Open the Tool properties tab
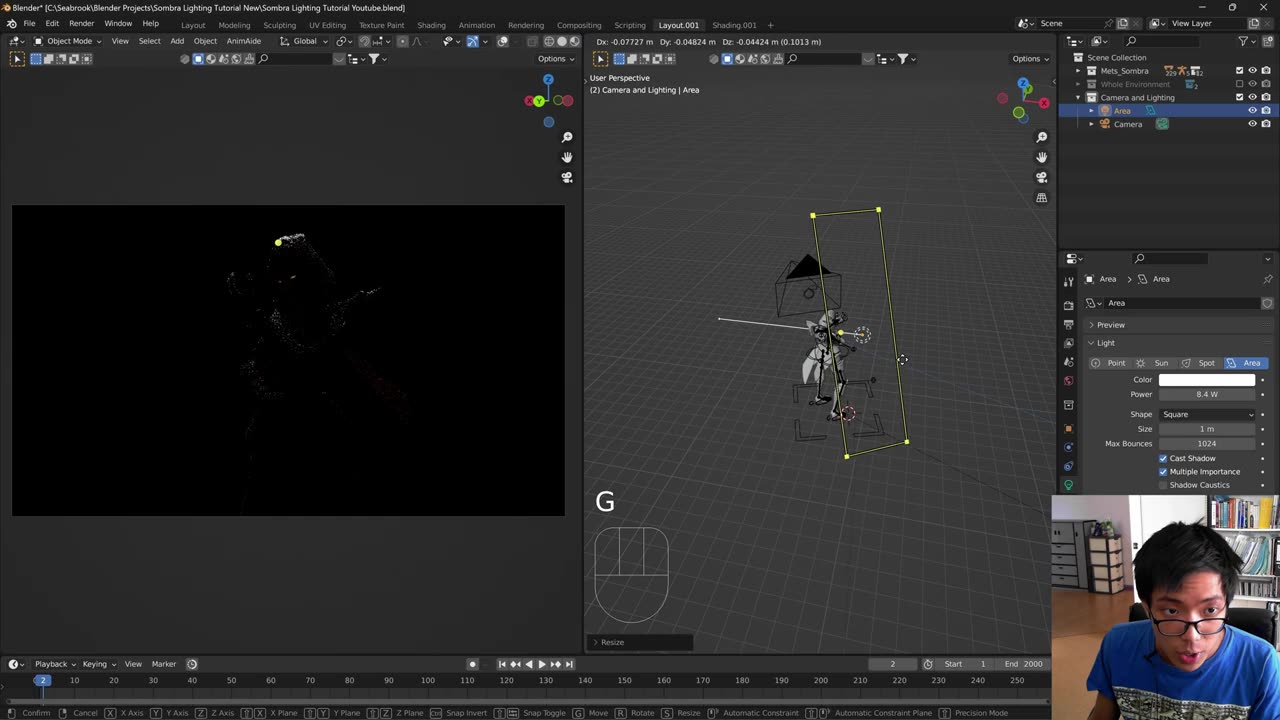Screen dimensions: 1280x720 (1068, 281)
